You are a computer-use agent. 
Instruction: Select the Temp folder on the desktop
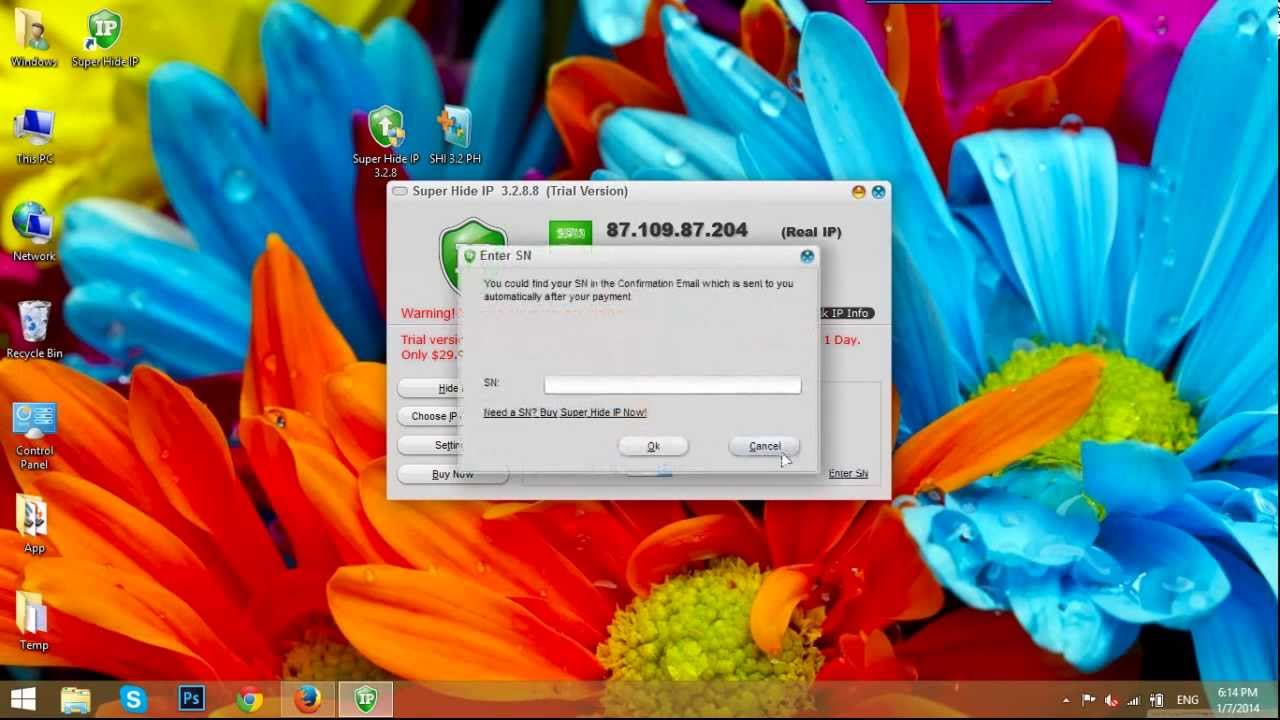pos(34,622)
